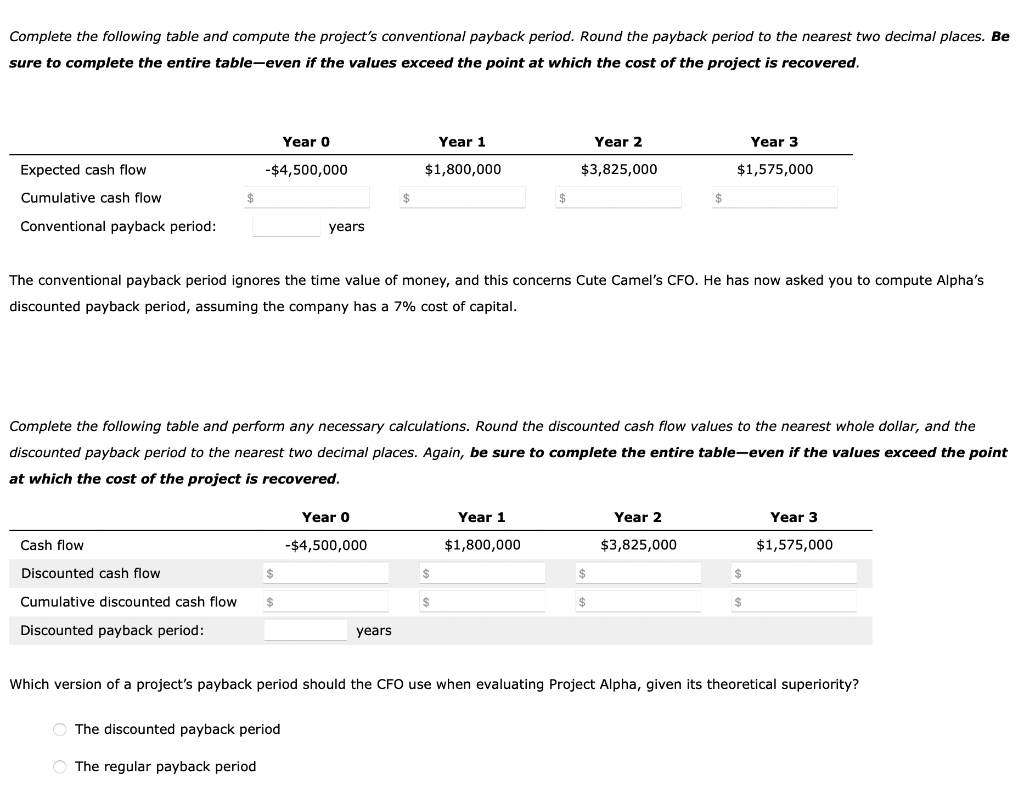Click the Year 3 discounted cash flow field

tap(796, 573)
